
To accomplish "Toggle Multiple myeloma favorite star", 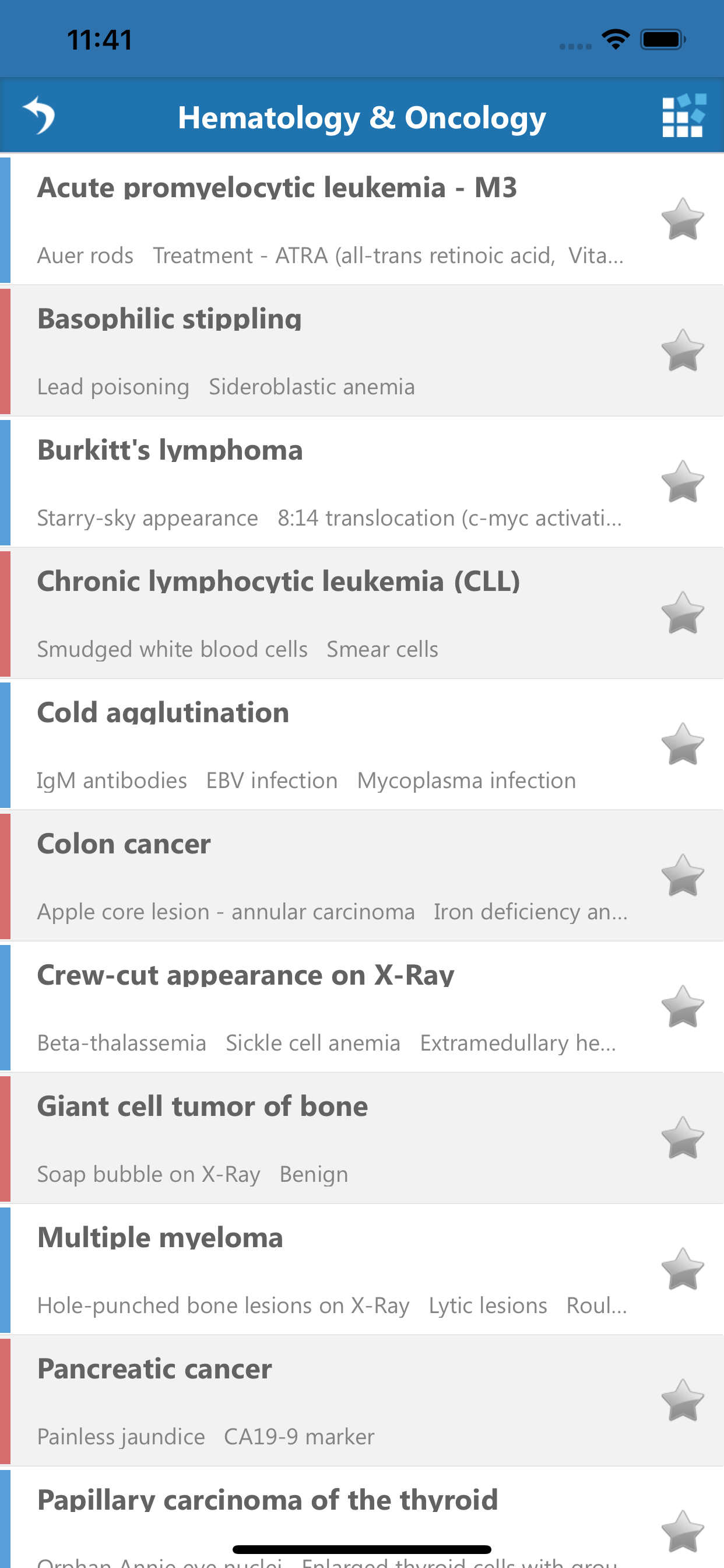I will (682, 1270).
